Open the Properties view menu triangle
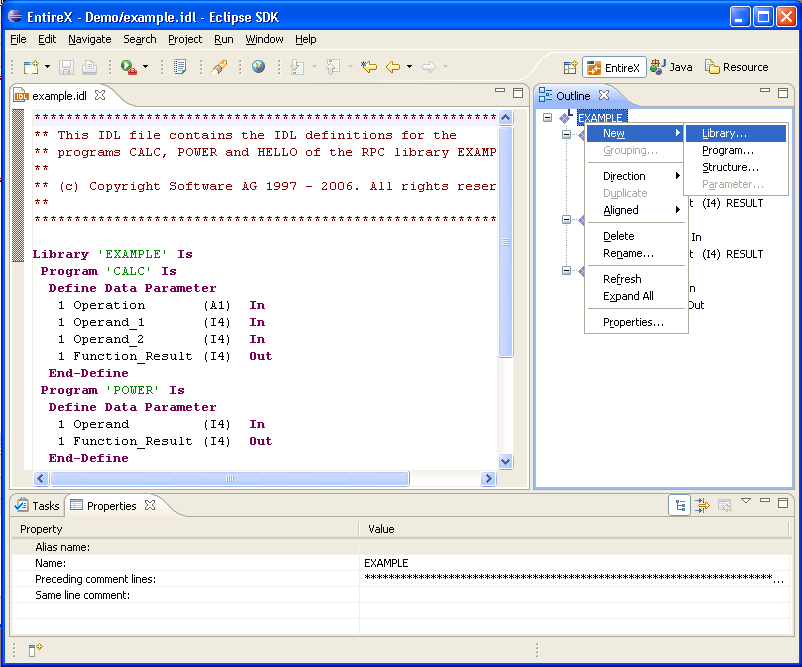This screenshot has height=667, width=802. [746, 501]
